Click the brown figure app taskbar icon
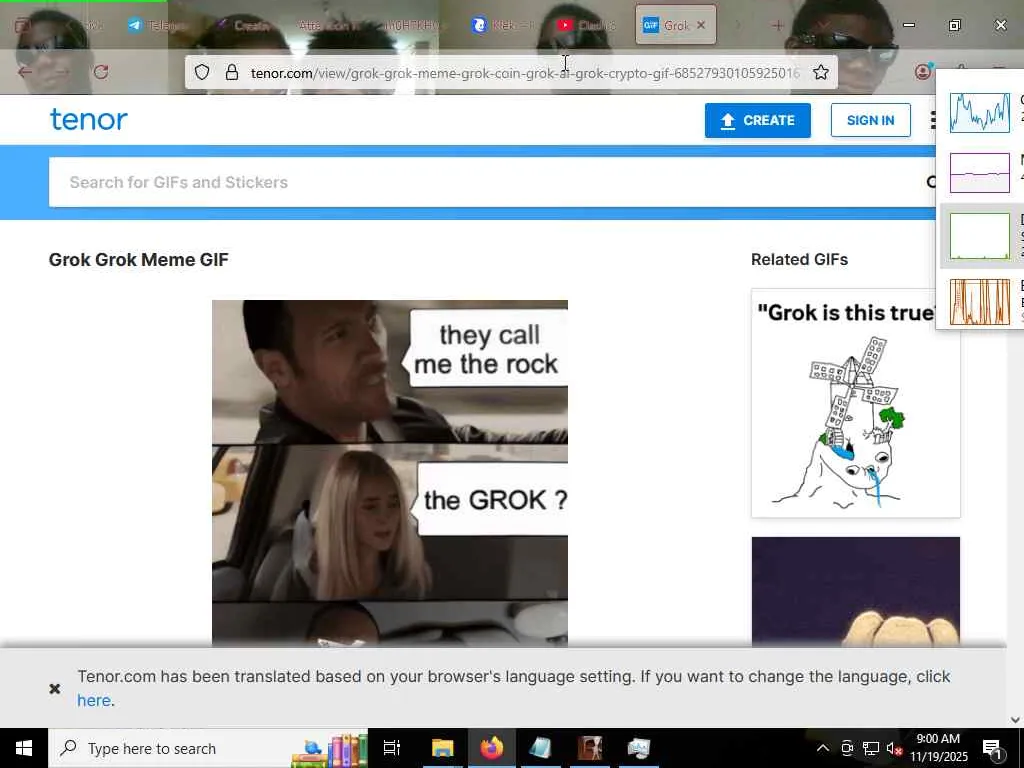 coord(590,748)
